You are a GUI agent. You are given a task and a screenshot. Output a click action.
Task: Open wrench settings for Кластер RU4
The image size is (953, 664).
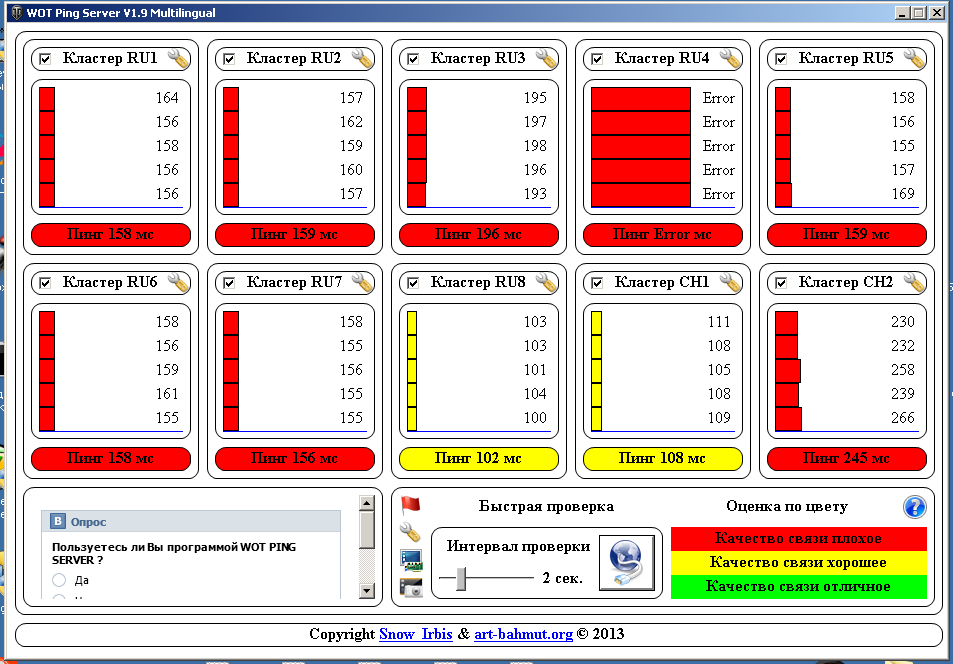(731, 58)
